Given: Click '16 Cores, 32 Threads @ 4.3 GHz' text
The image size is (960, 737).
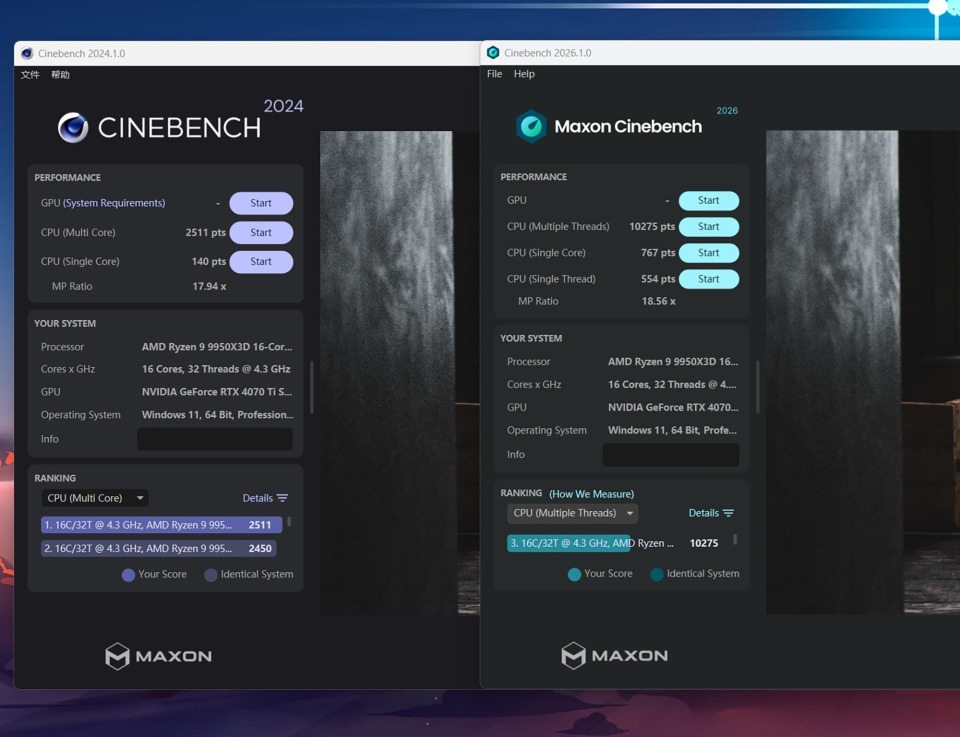Looking at the screenshot, I should click(x=216, y=369).
